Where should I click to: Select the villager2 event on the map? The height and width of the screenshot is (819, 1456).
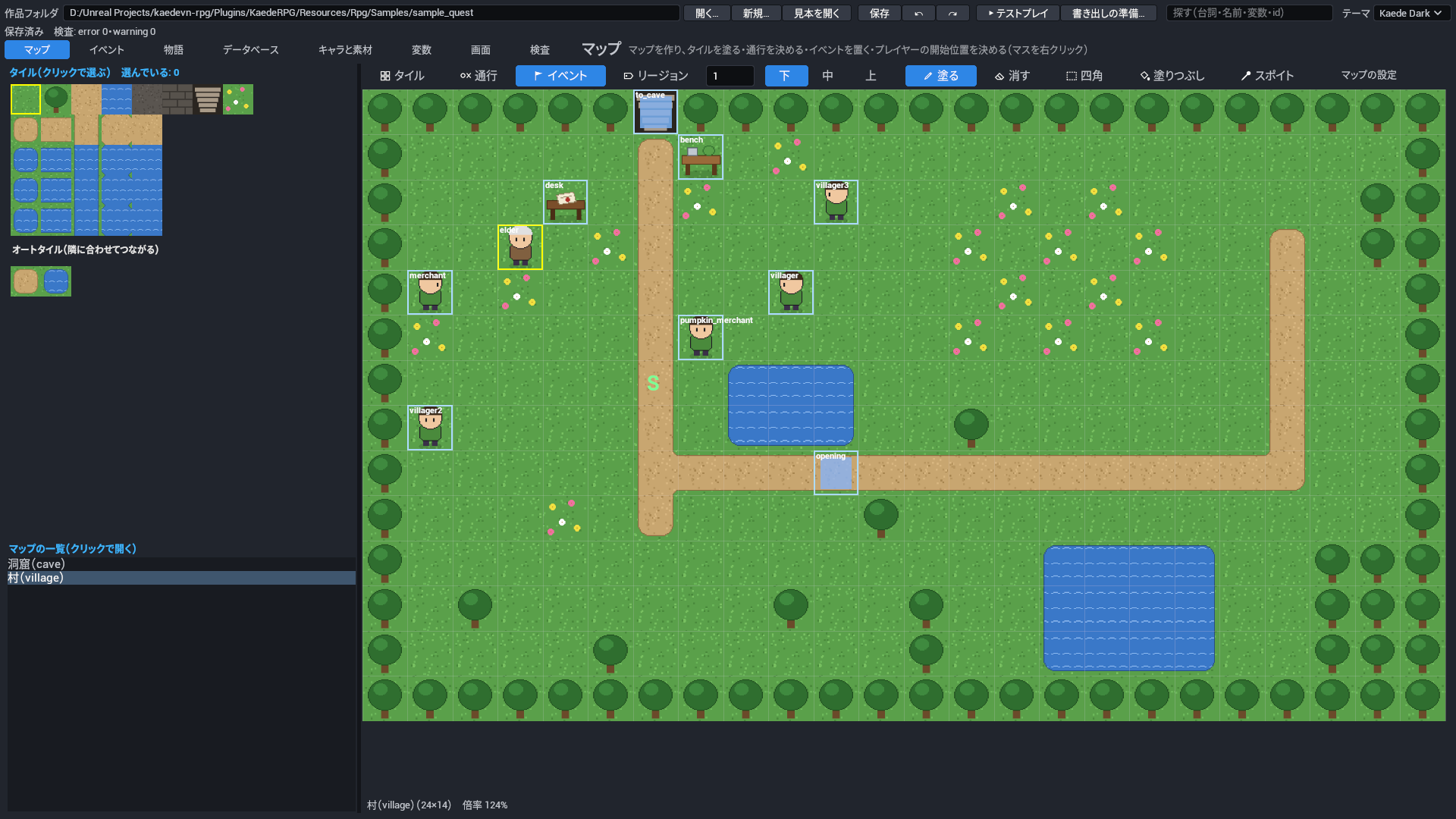(x=430, y=428)
